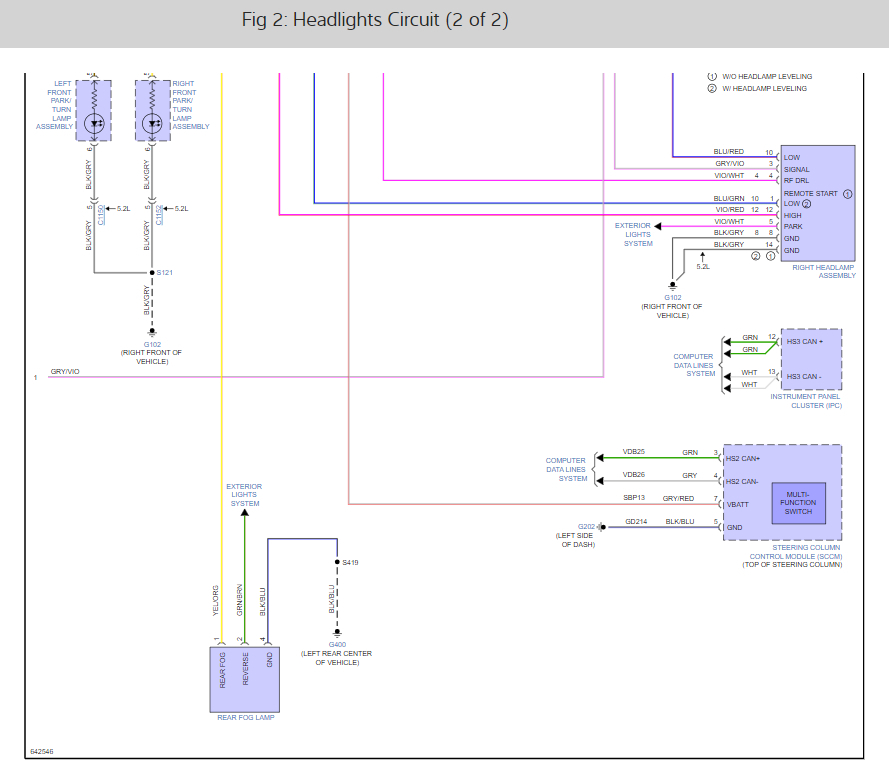
Task: Click the ground symbol above G400
Action: coord(337,632)
